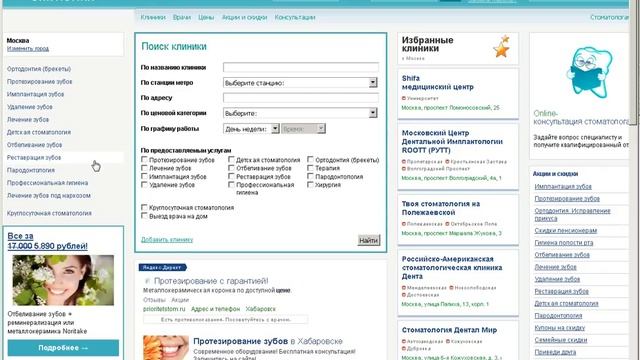Image resolution: width=640 pixels, height=360 pixels.
Task: Open the price category dropdown
Action: pyautogui.click(x=300, y=113)
